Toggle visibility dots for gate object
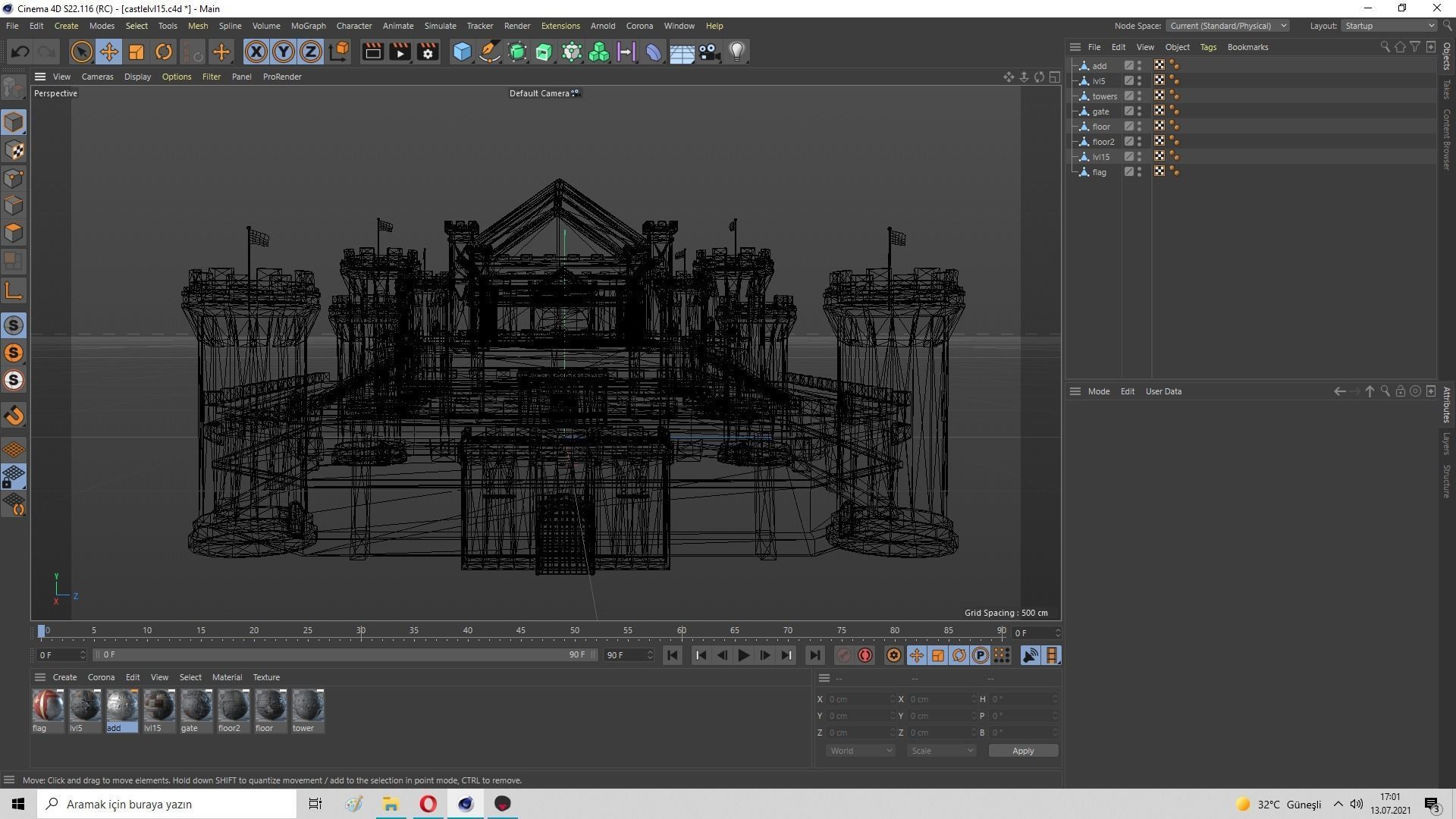The image size is (1456, 819). pyautogui.click(x=1139, y=111)
